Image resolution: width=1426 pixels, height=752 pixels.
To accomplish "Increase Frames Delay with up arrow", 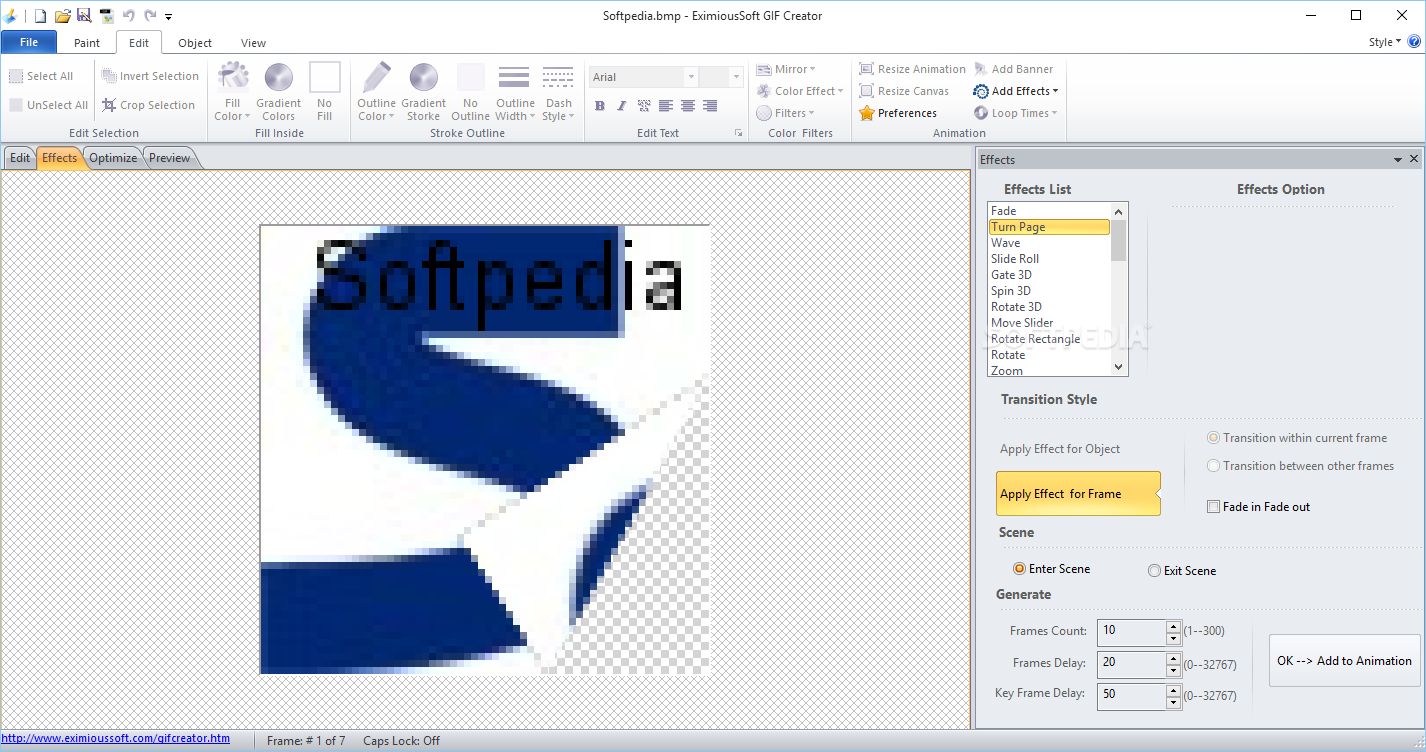I will point(1174,657).
